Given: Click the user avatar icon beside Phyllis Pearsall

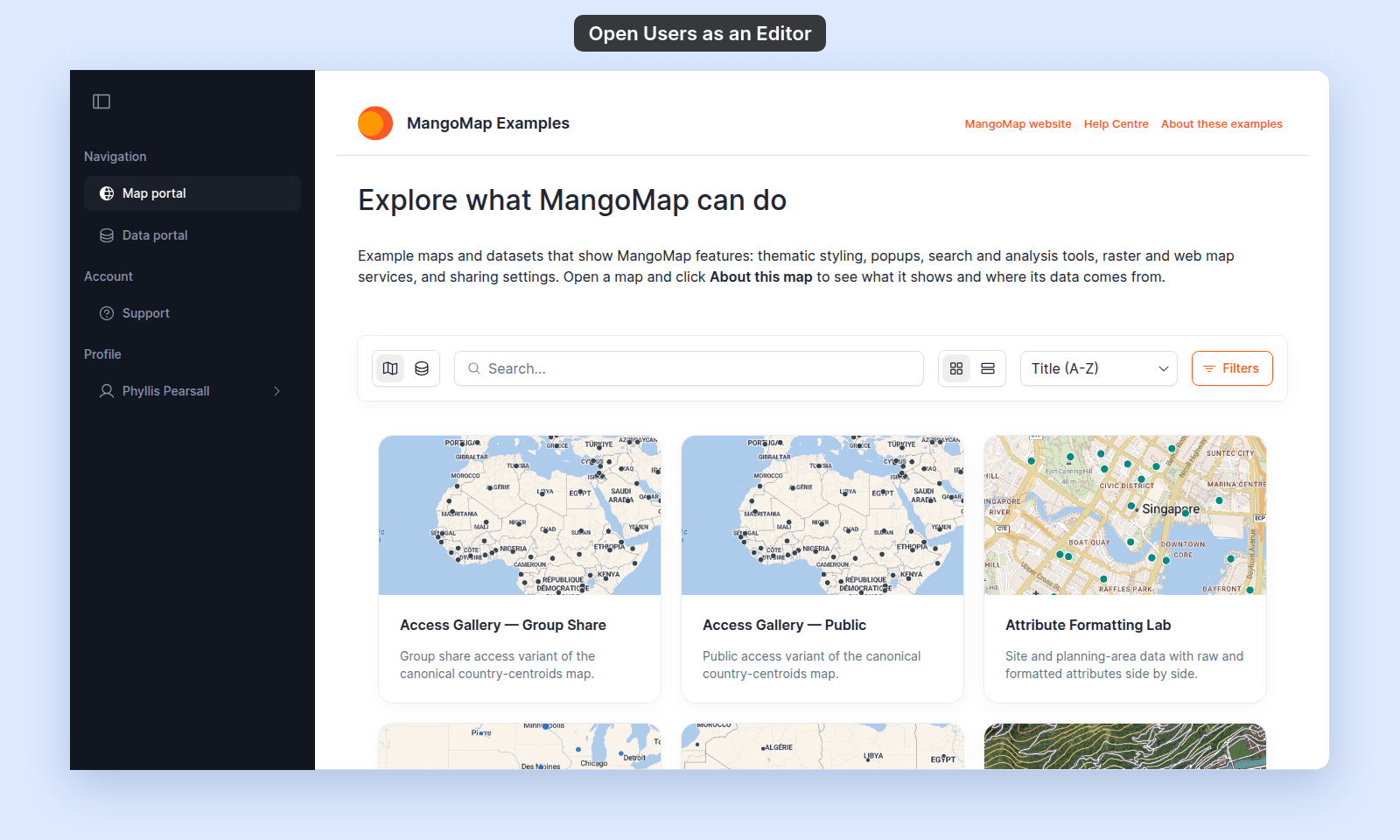Looking at the screenshot, I should click(x=107, y=391).
